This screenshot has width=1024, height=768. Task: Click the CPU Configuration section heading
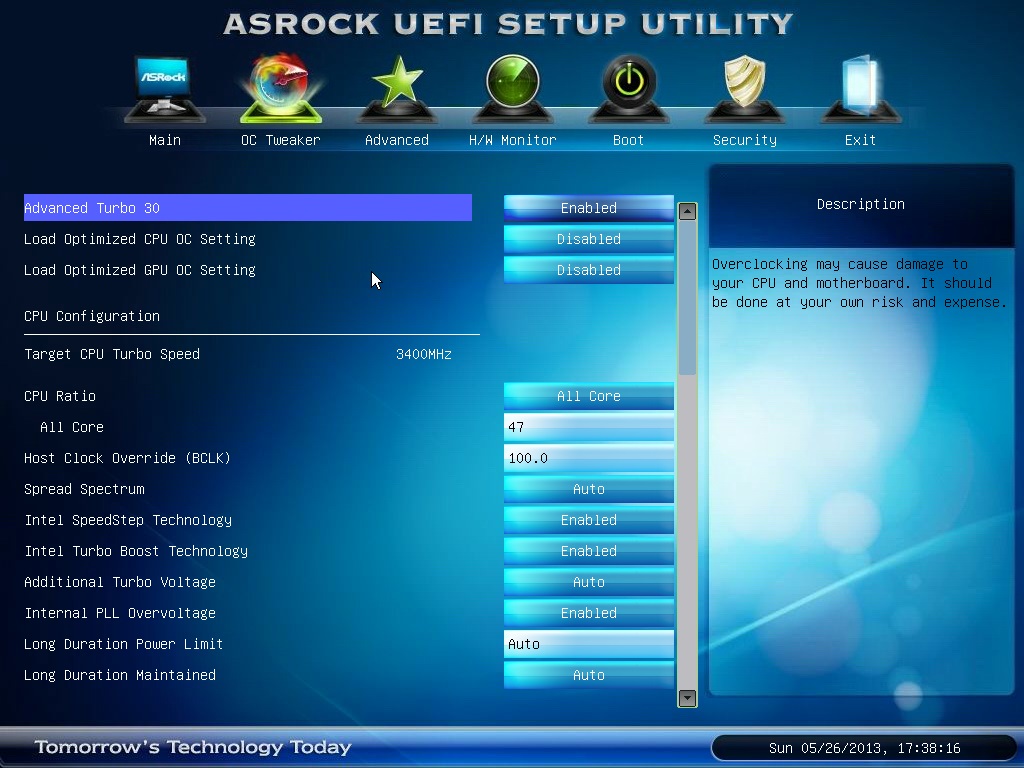[92, 316]
